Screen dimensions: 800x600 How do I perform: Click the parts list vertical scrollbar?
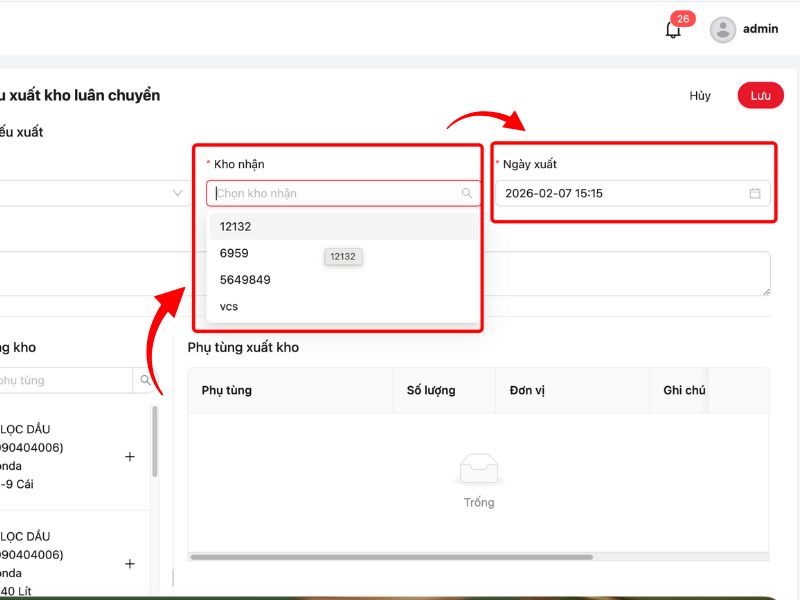pyautogui.click(x=154, y=441)
